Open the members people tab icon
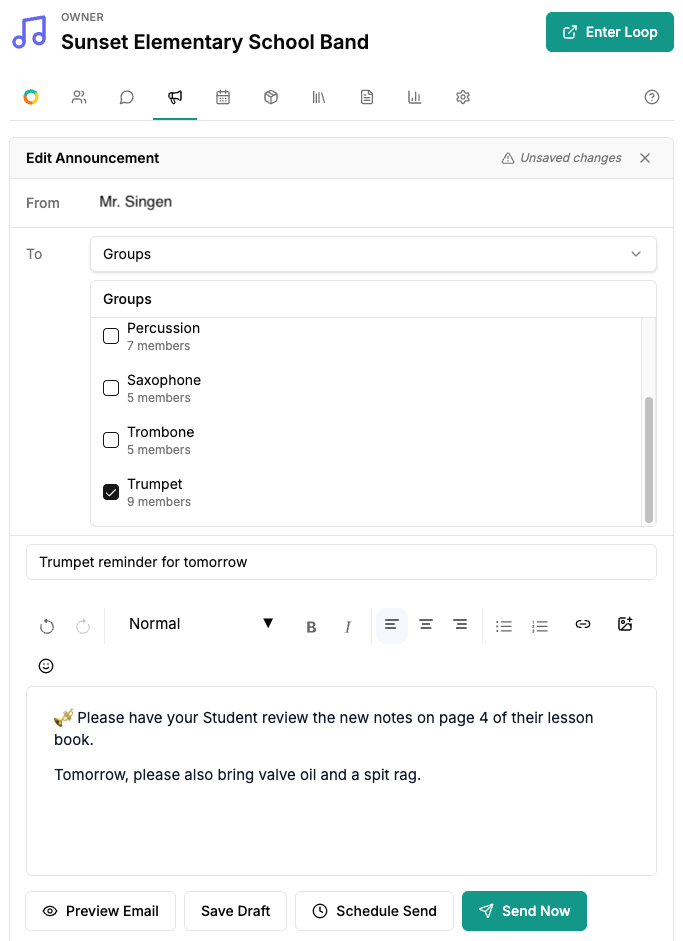Viewport: 683px width, 941px height. pyautogui.click(x=79, y=97)
